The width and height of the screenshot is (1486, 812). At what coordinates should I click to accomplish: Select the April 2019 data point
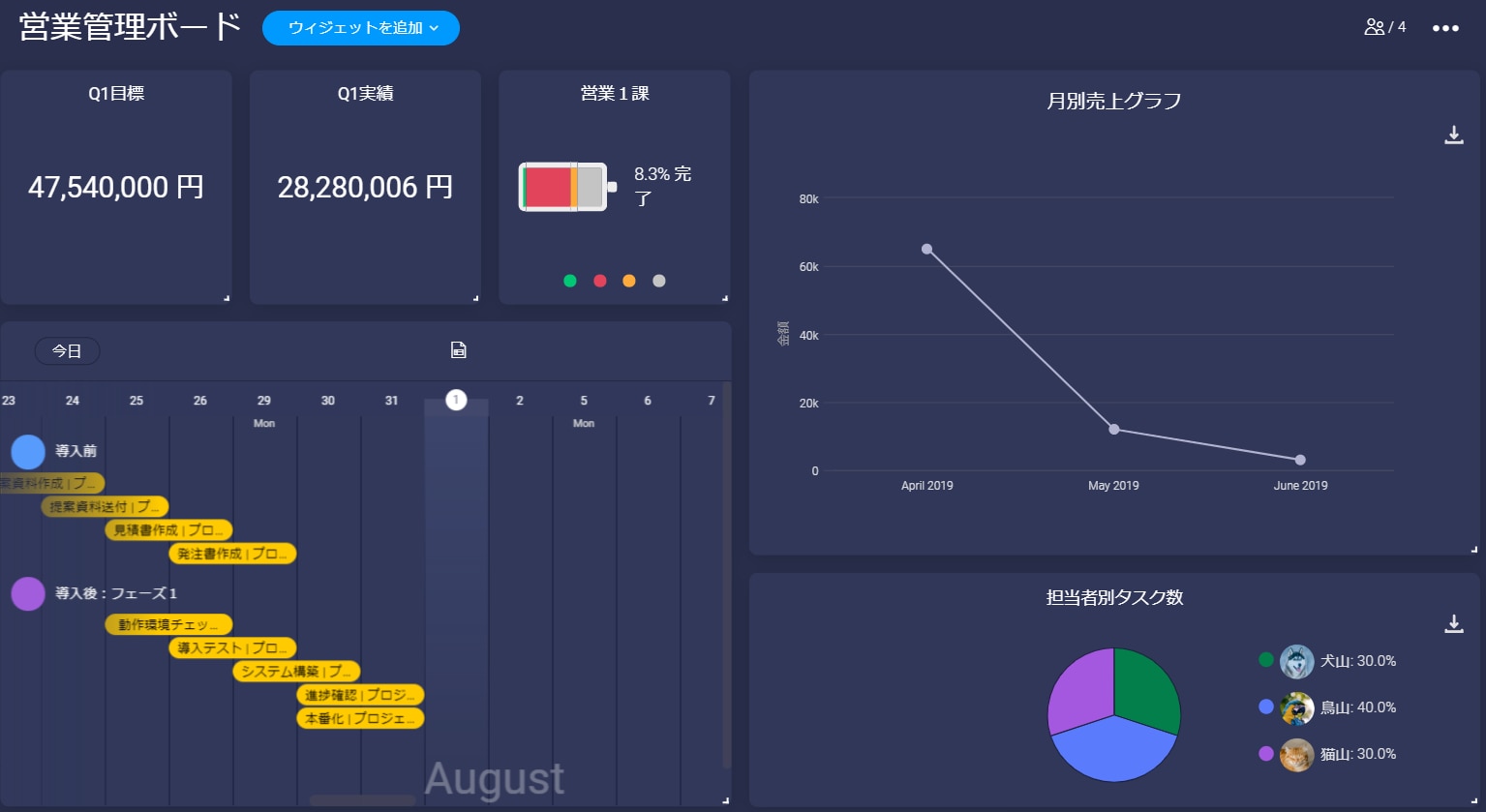click(926, 249)
